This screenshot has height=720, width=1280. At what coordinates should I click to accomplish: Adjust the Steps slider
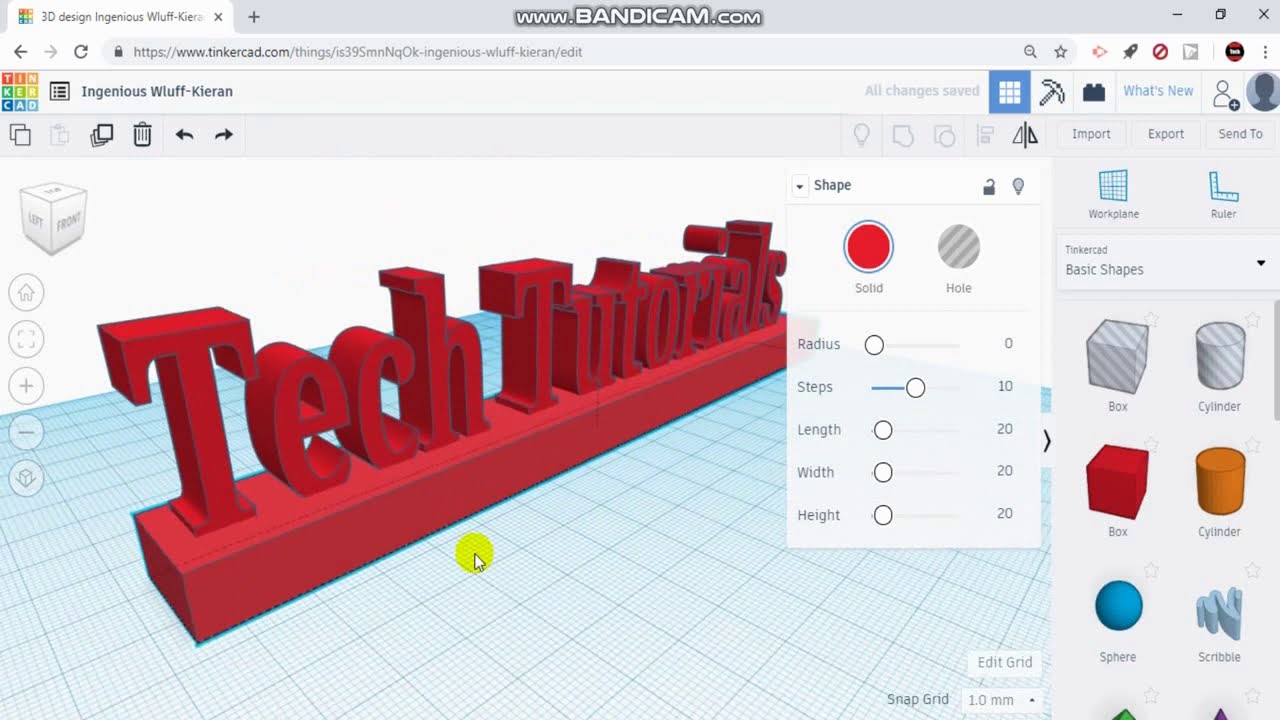pos(915,388)
